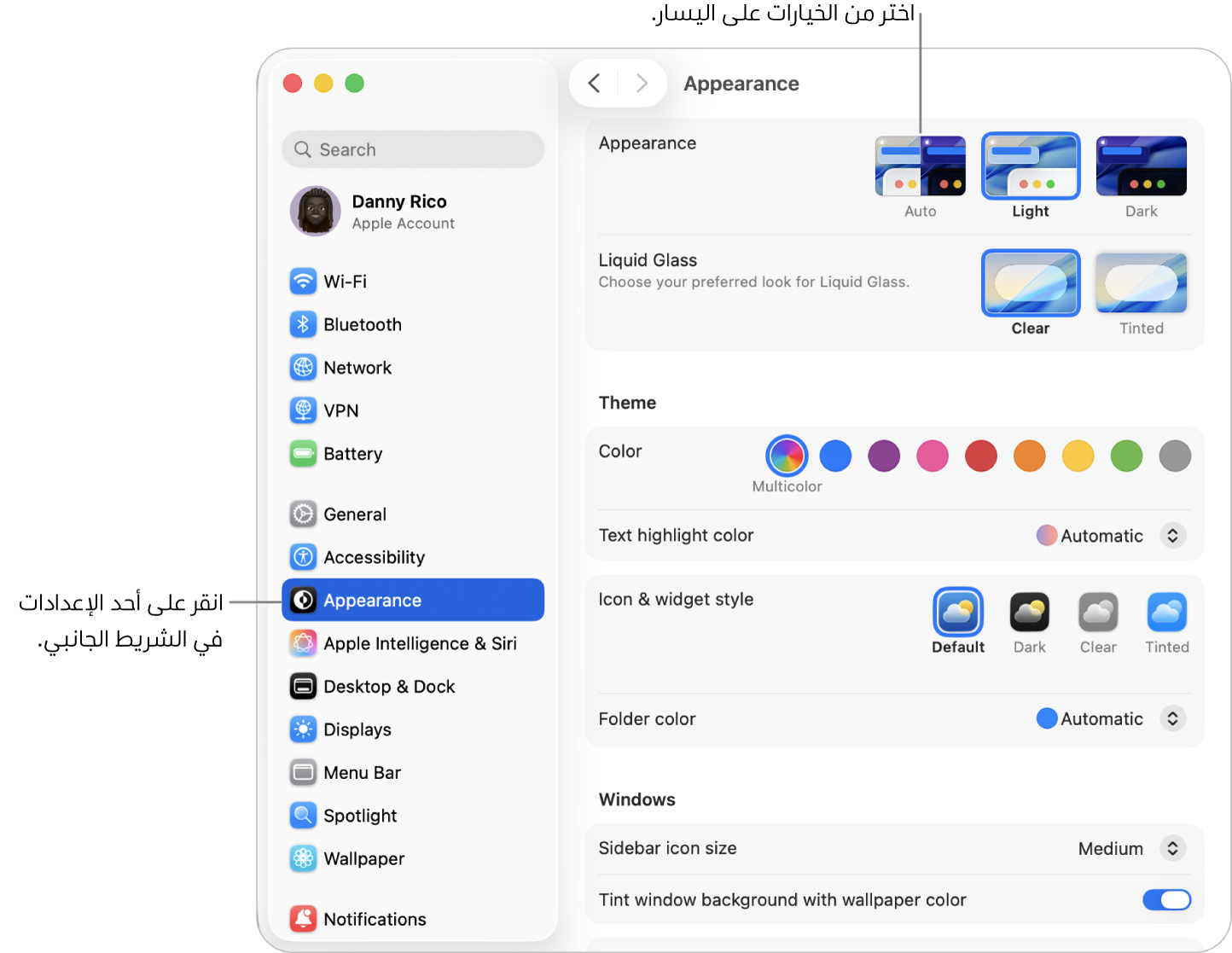
Task: Open Desktop & Dock settings
Action: [413, 686]
